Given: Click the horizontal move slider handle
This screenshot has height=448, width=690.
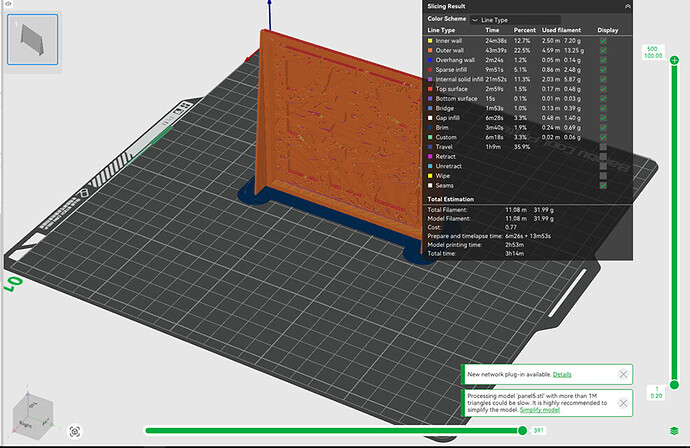Looking at the screenshot, I should coord(522,430).
